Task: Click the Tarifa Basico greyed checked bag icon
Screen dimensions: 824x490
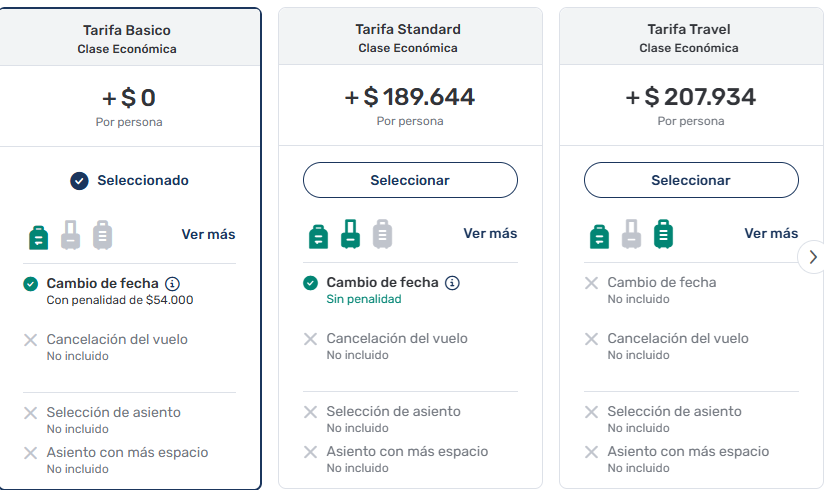Action: (x=102, y=235)
